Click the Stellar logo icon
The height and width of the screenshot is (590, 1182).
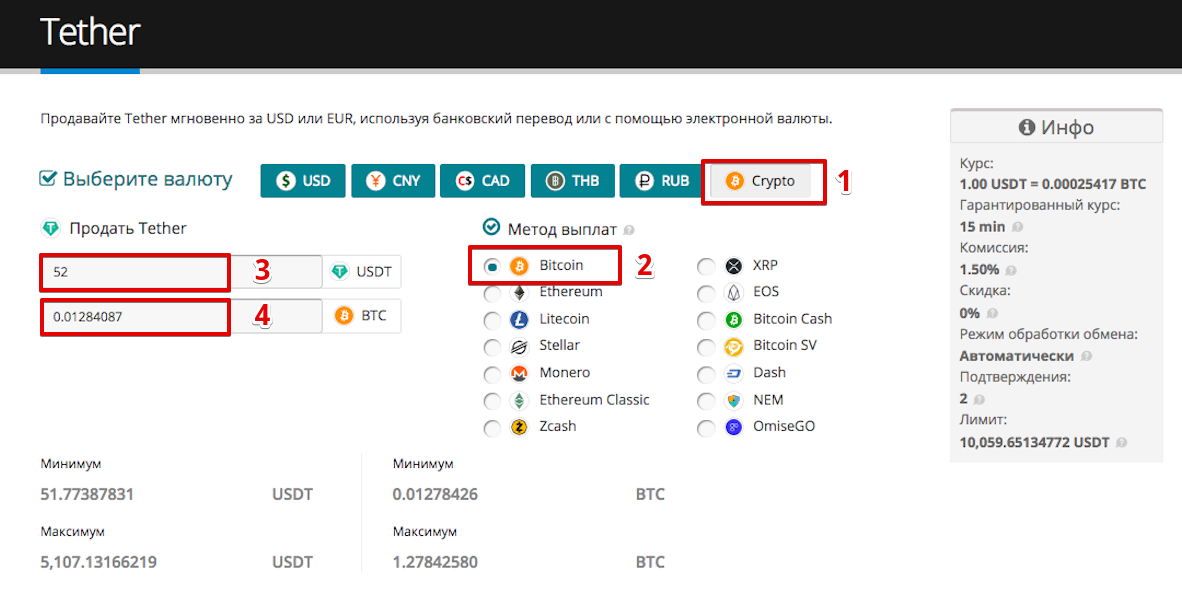tap(519, 346)
